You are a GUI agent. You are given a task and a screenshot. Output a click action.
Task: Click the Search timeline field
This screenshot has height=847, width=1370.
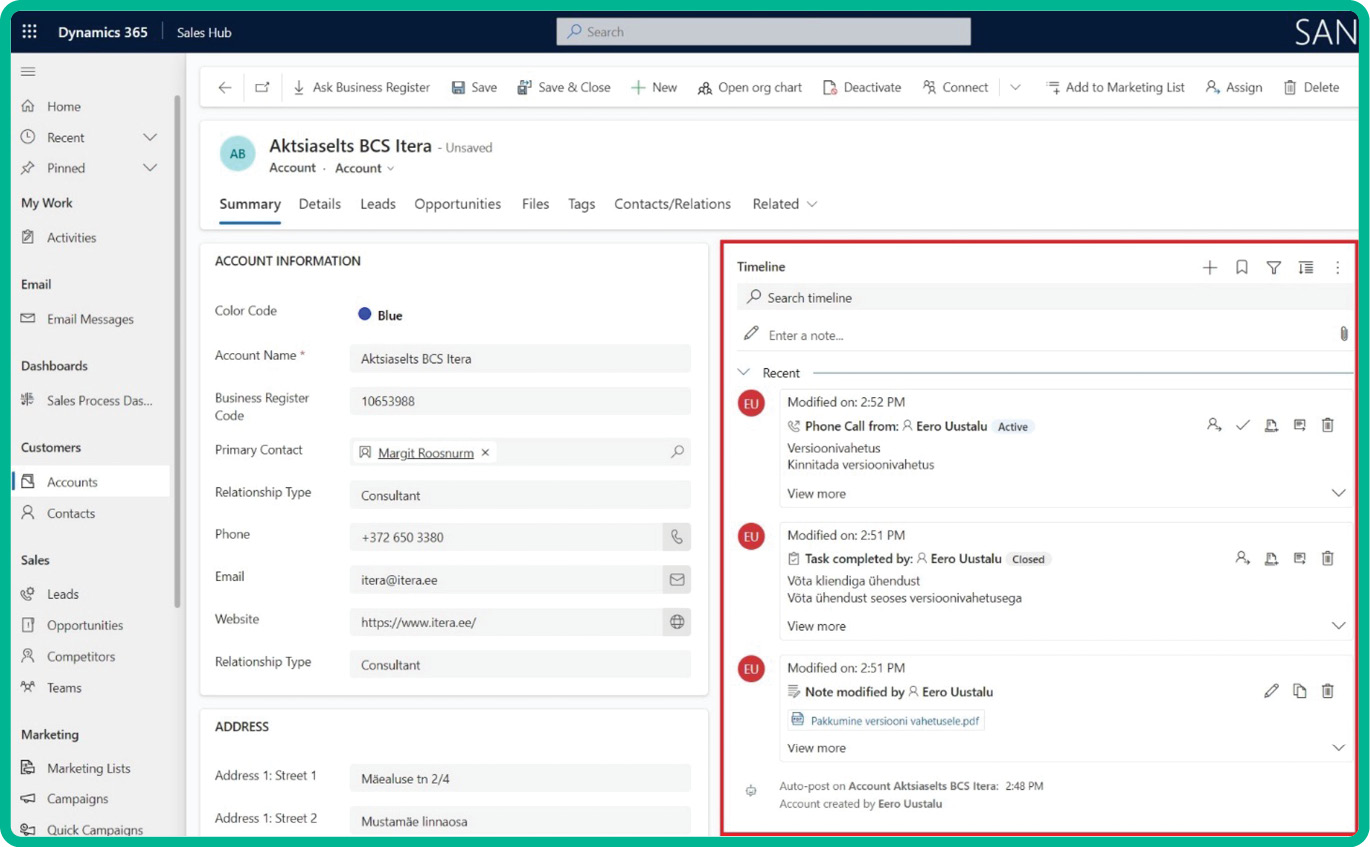(x=1044, y=297)
